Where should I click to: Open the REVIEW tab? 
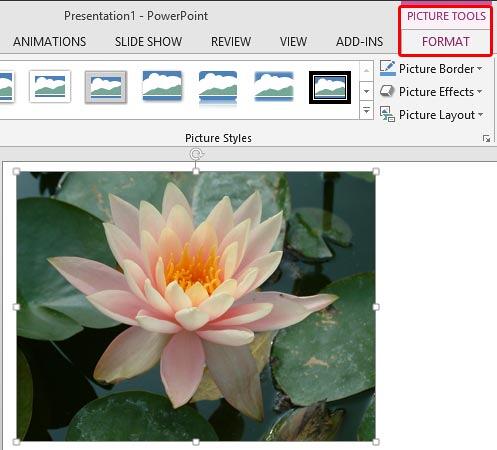click(x=231, y=42)
